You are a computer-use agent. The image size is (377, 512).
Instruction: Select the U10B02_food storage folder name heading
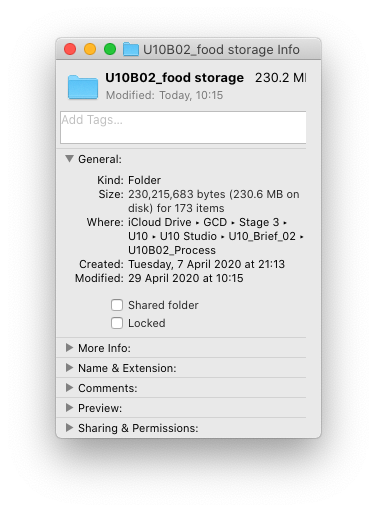[x=174, y=78]
